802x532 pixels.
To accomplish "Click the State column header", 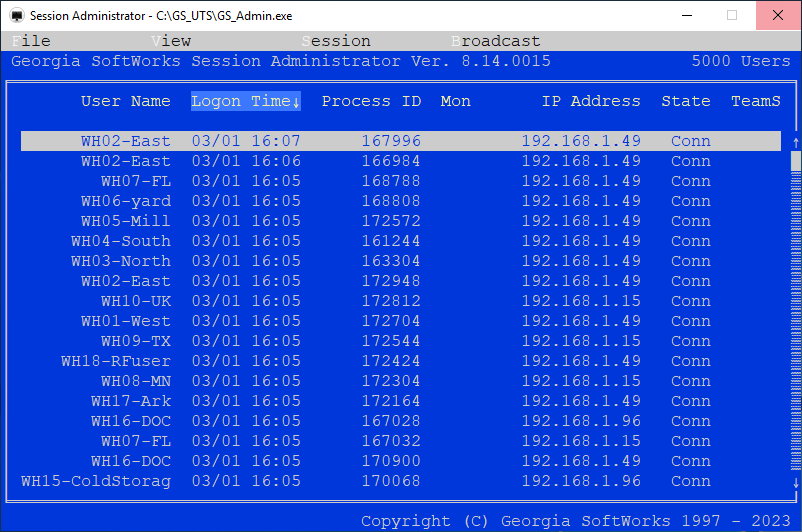I will click(x=685, y=101).
